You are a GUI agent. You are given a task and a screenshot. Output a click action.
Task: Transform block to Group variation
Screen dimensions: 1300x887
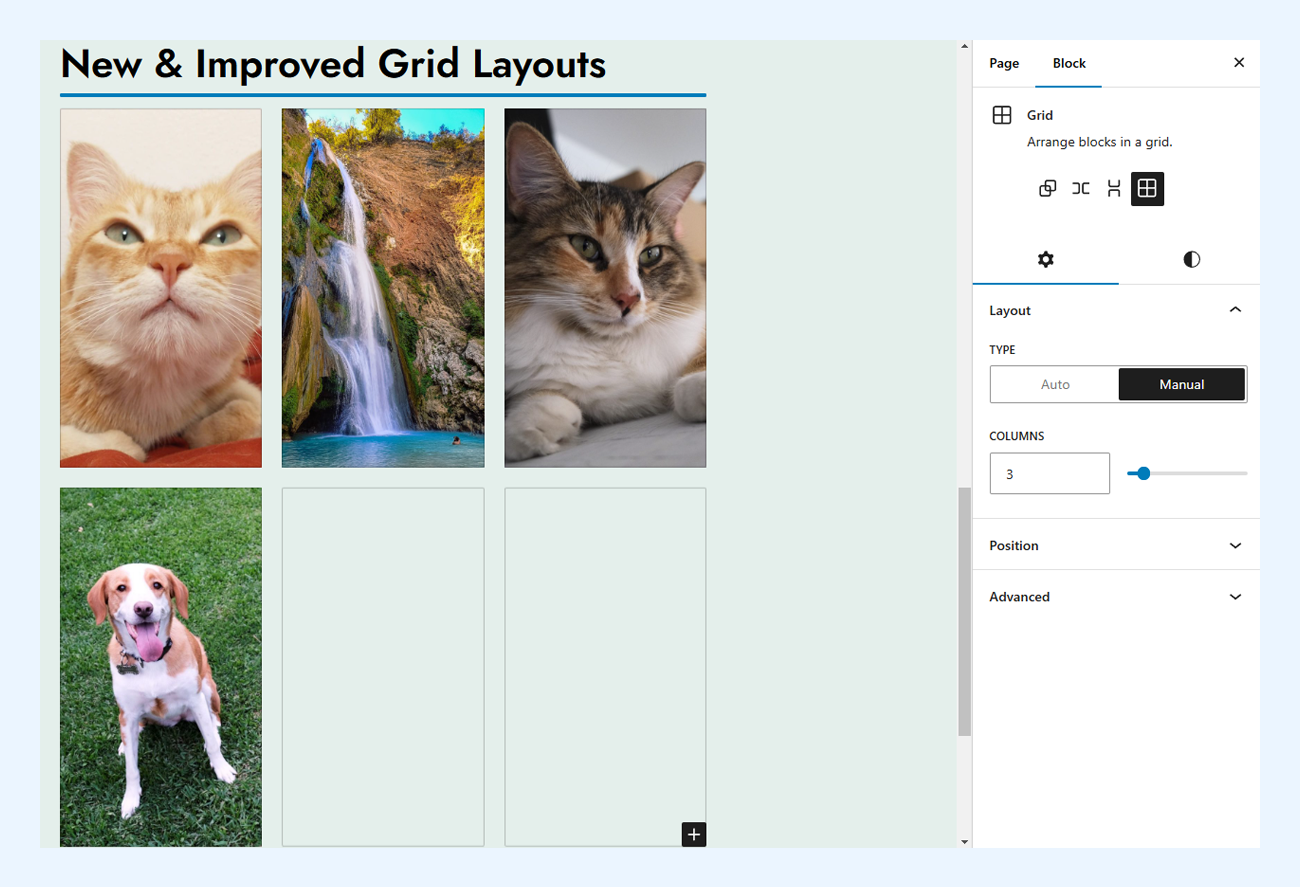click(x=1047, y=188)
